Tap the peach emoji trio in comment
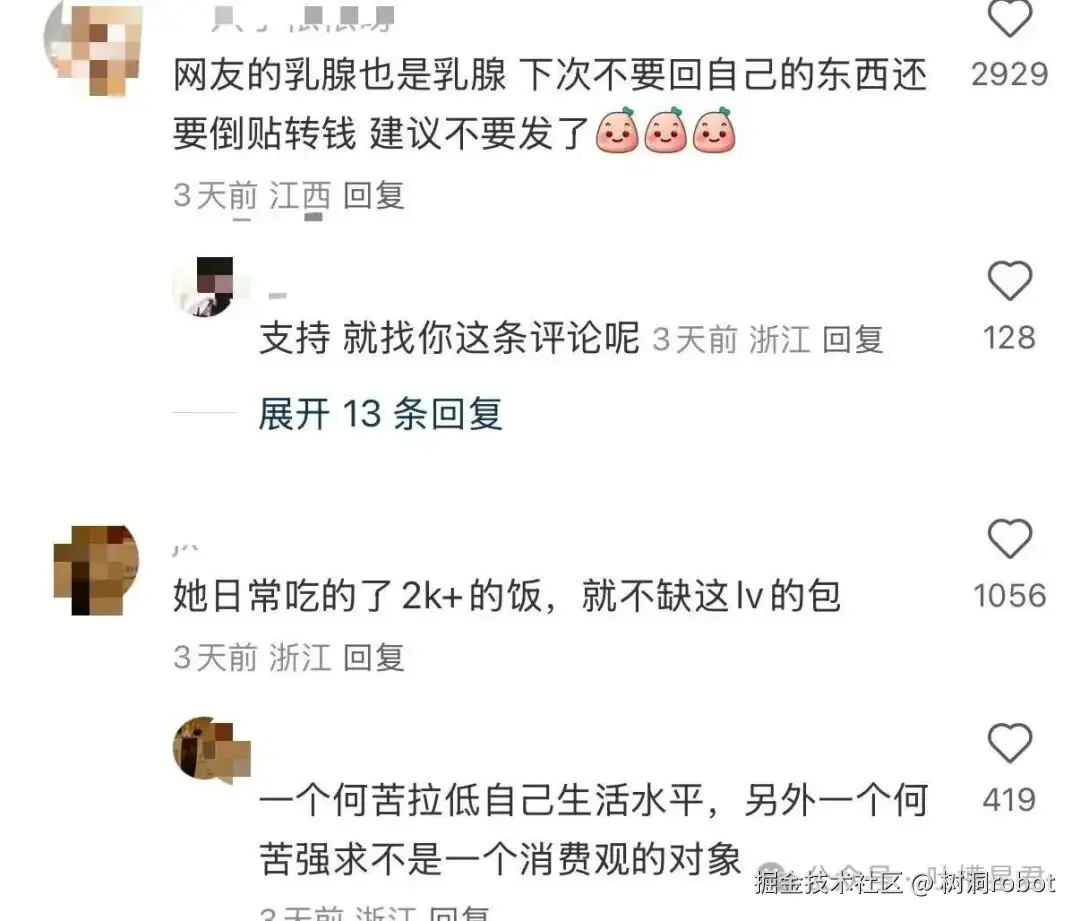The height and width of the screenshot is (921, 1080). point(665,130)
